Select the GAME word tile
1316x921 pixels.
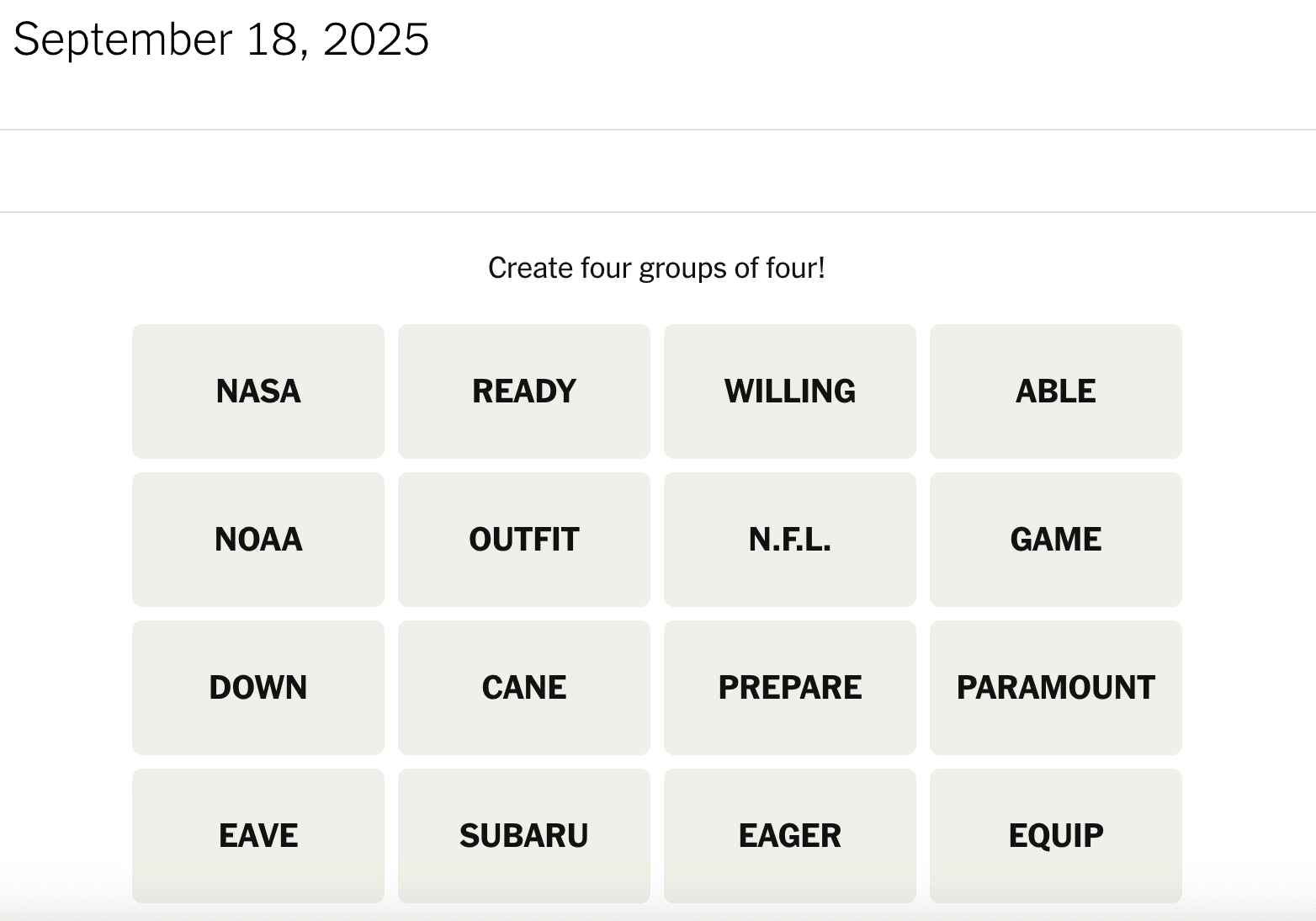1055,539
